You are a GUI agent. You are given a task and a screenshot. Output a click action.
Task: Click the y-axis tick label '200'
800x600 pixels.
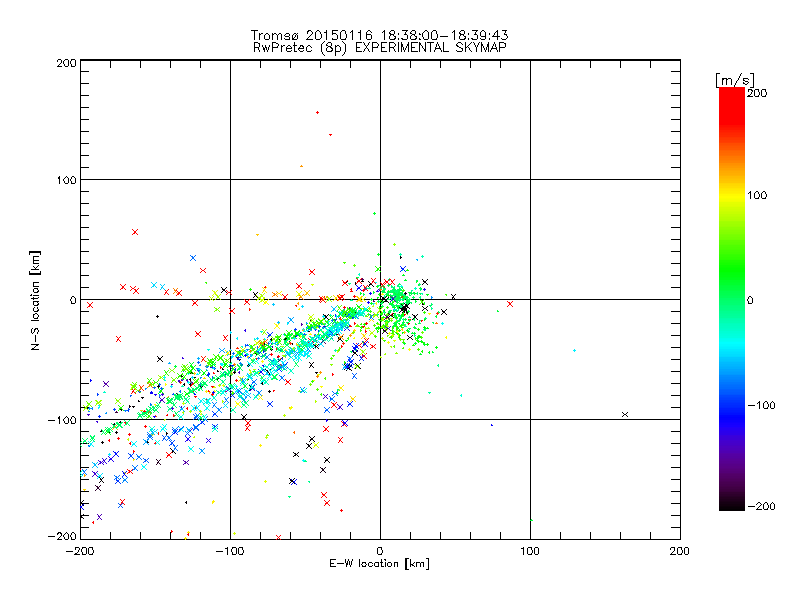(66, 63)
